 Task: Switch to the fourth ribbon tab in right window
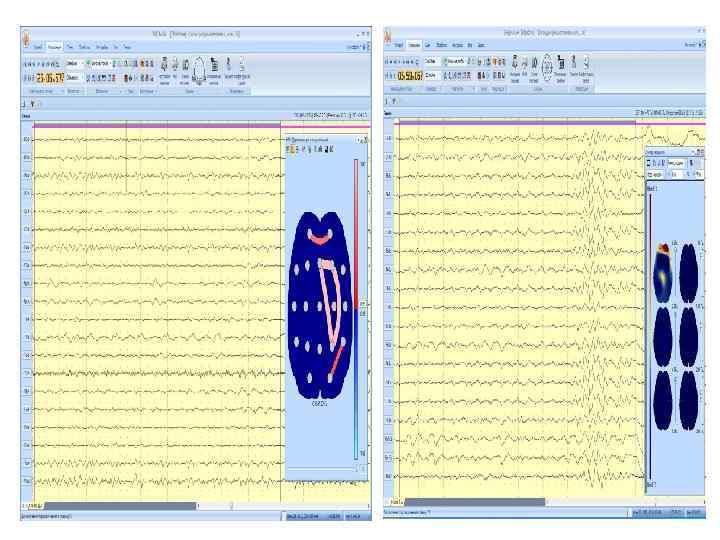tap(442, 45)
